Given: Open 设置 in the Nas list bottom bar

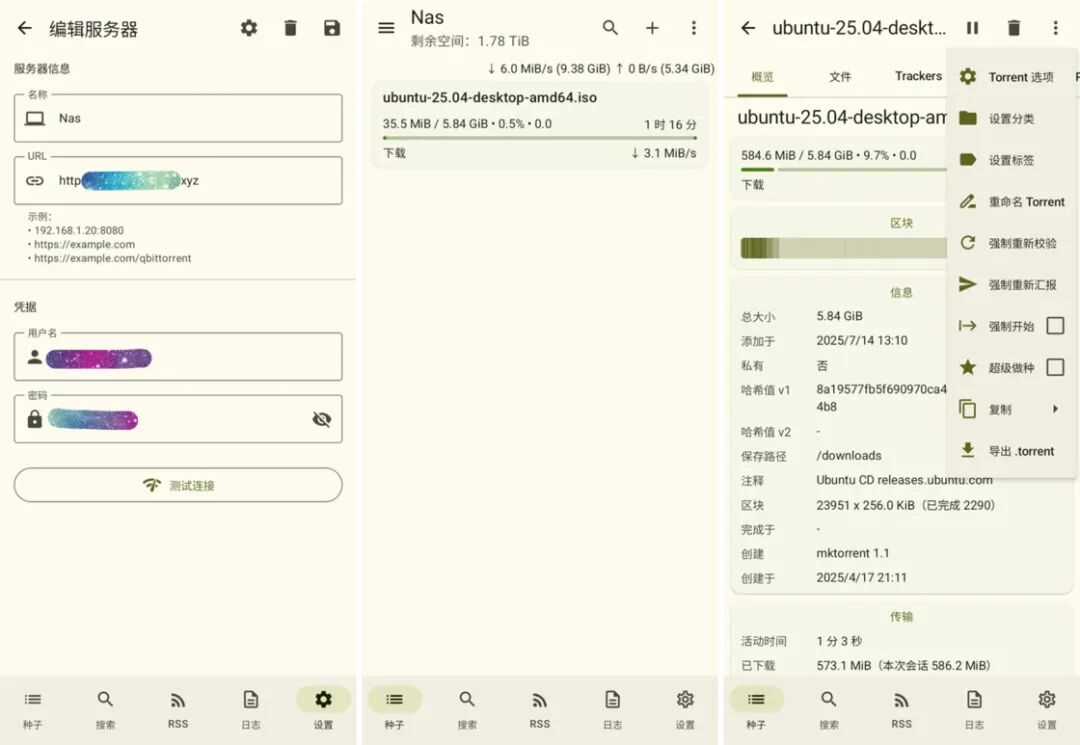Looking at the screenshot, I should (685, 709).
